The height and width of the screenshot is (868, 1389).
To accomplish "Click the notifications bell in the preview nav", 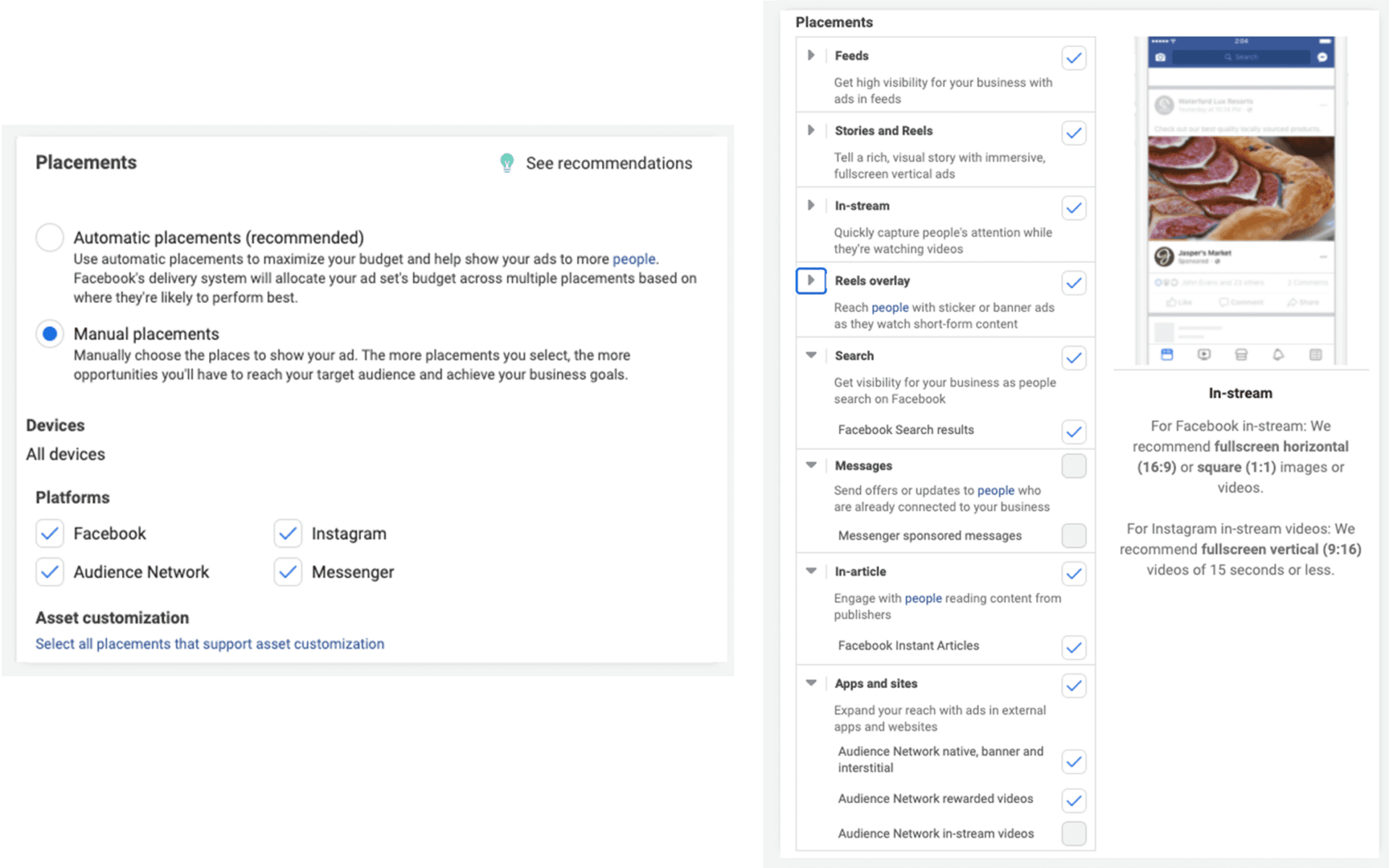I will click(1278, 354).
